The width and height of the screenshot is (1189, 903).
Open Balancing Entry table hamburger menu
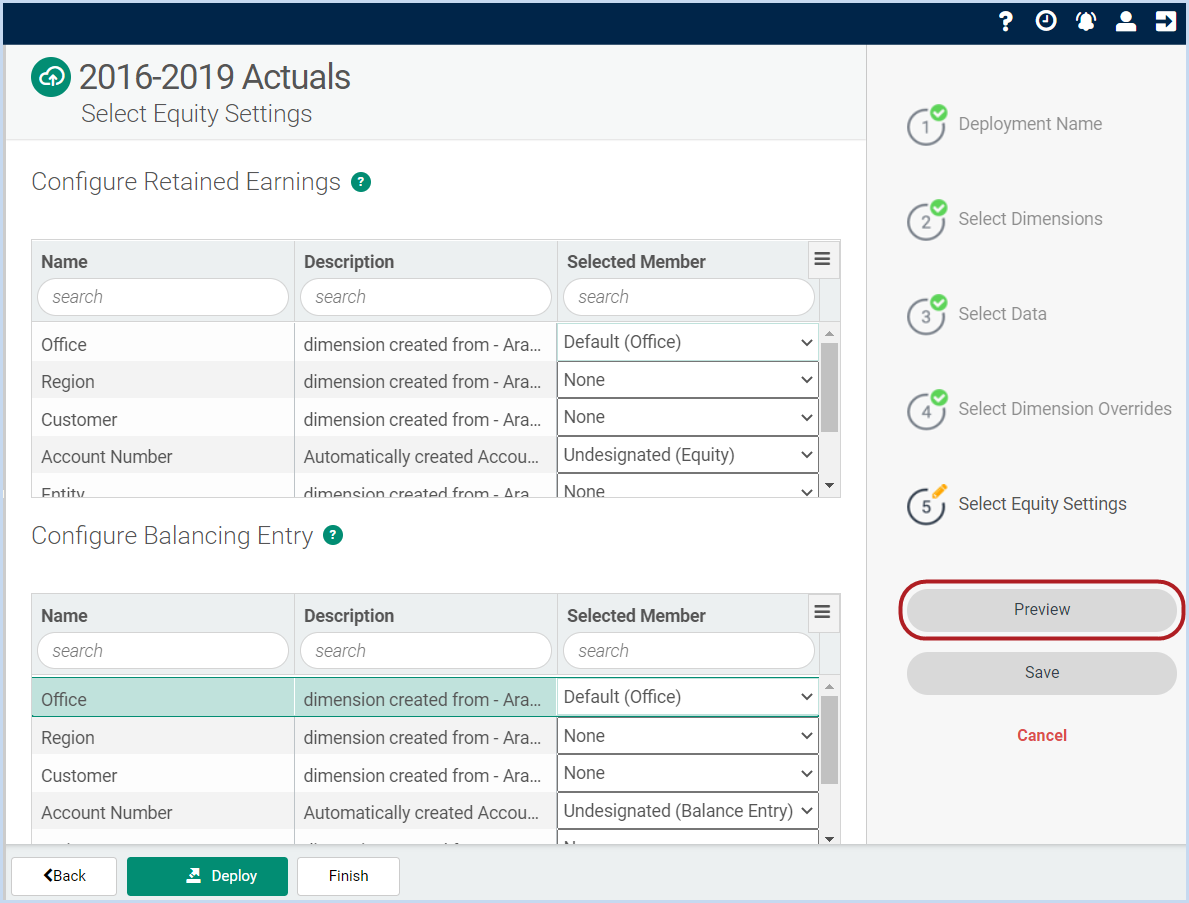(x=822, y=612)
